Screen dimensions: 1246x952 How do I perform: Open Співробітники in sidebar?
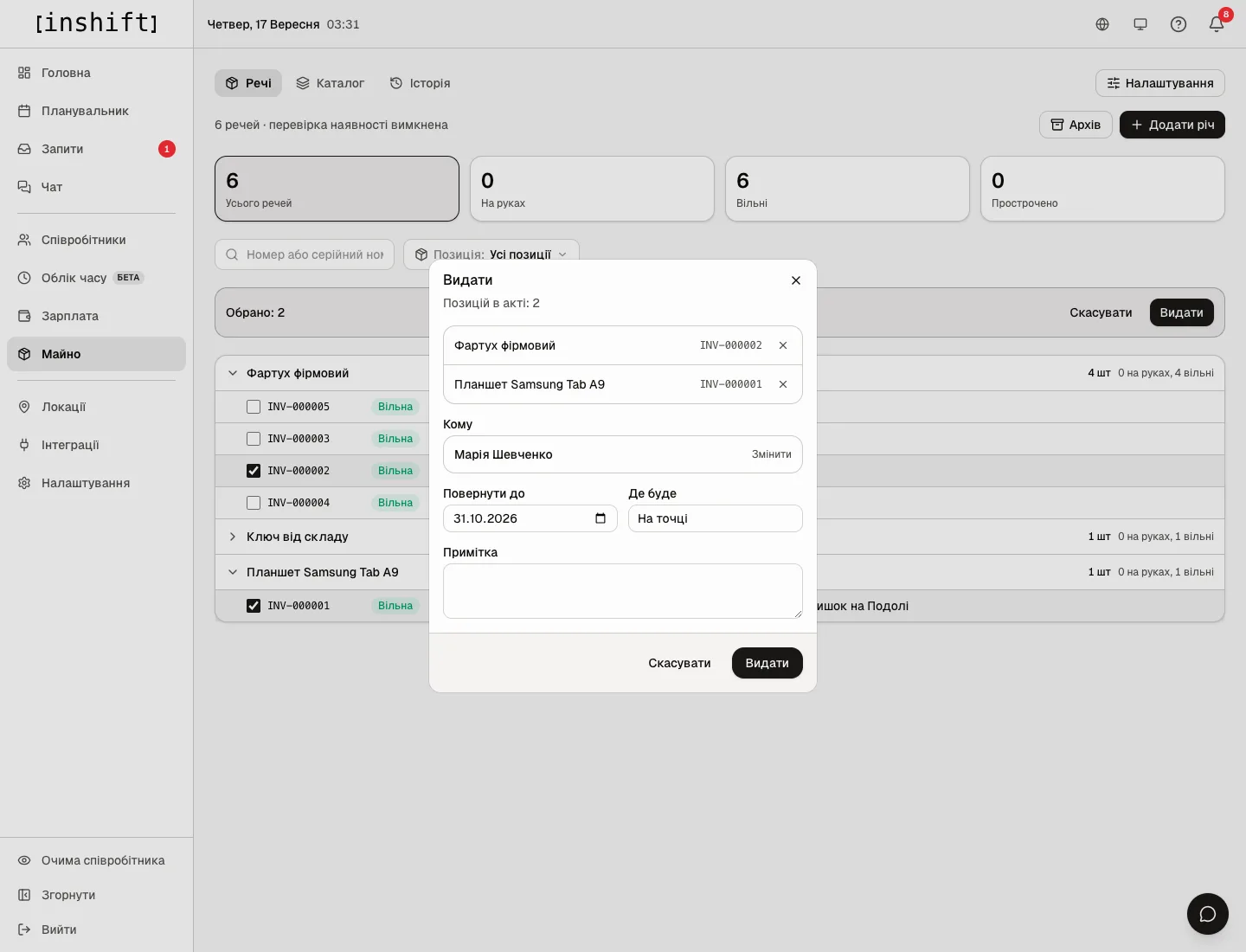[96, 240]
